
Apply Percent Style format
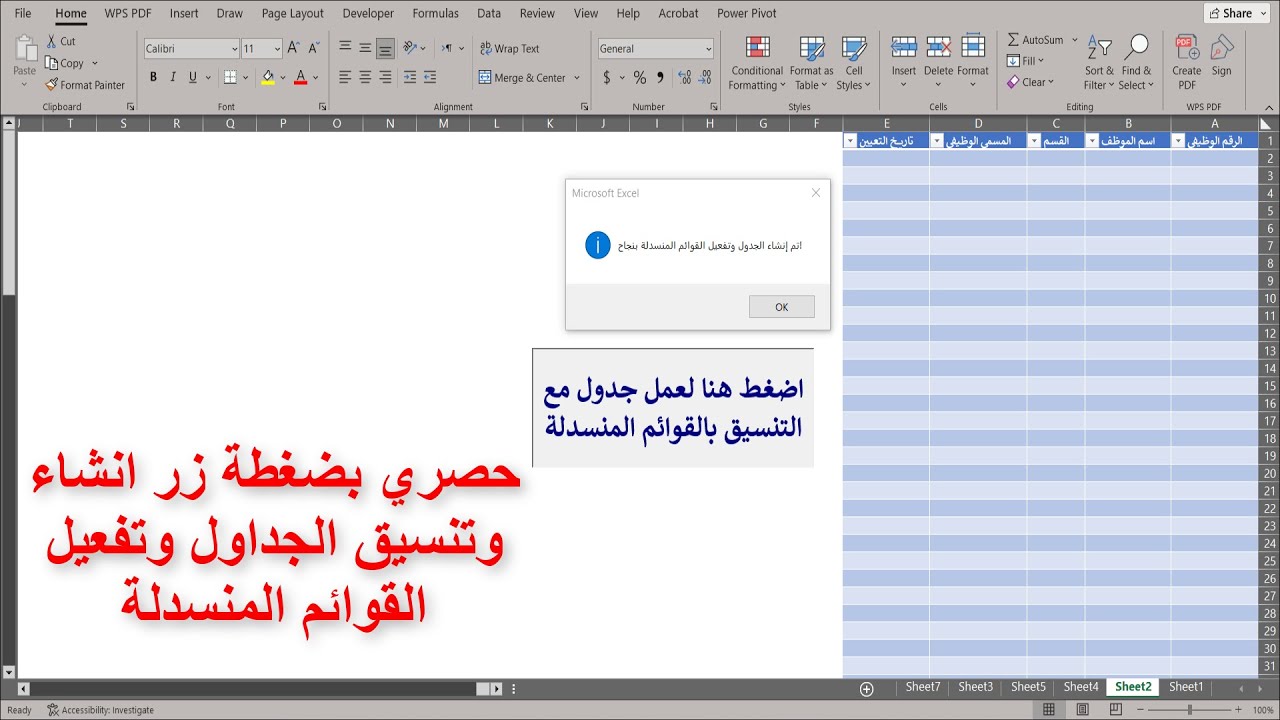(x=640, y=77)
